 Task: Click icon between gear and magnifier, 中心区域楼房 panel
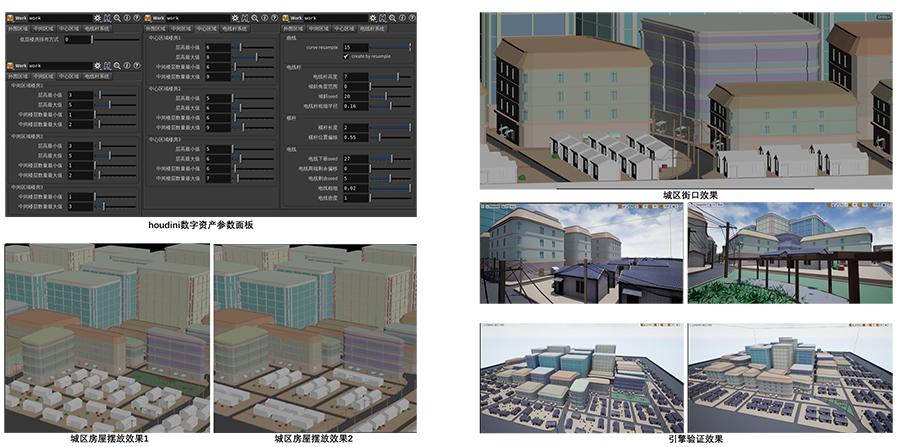[x=245, y=18]
